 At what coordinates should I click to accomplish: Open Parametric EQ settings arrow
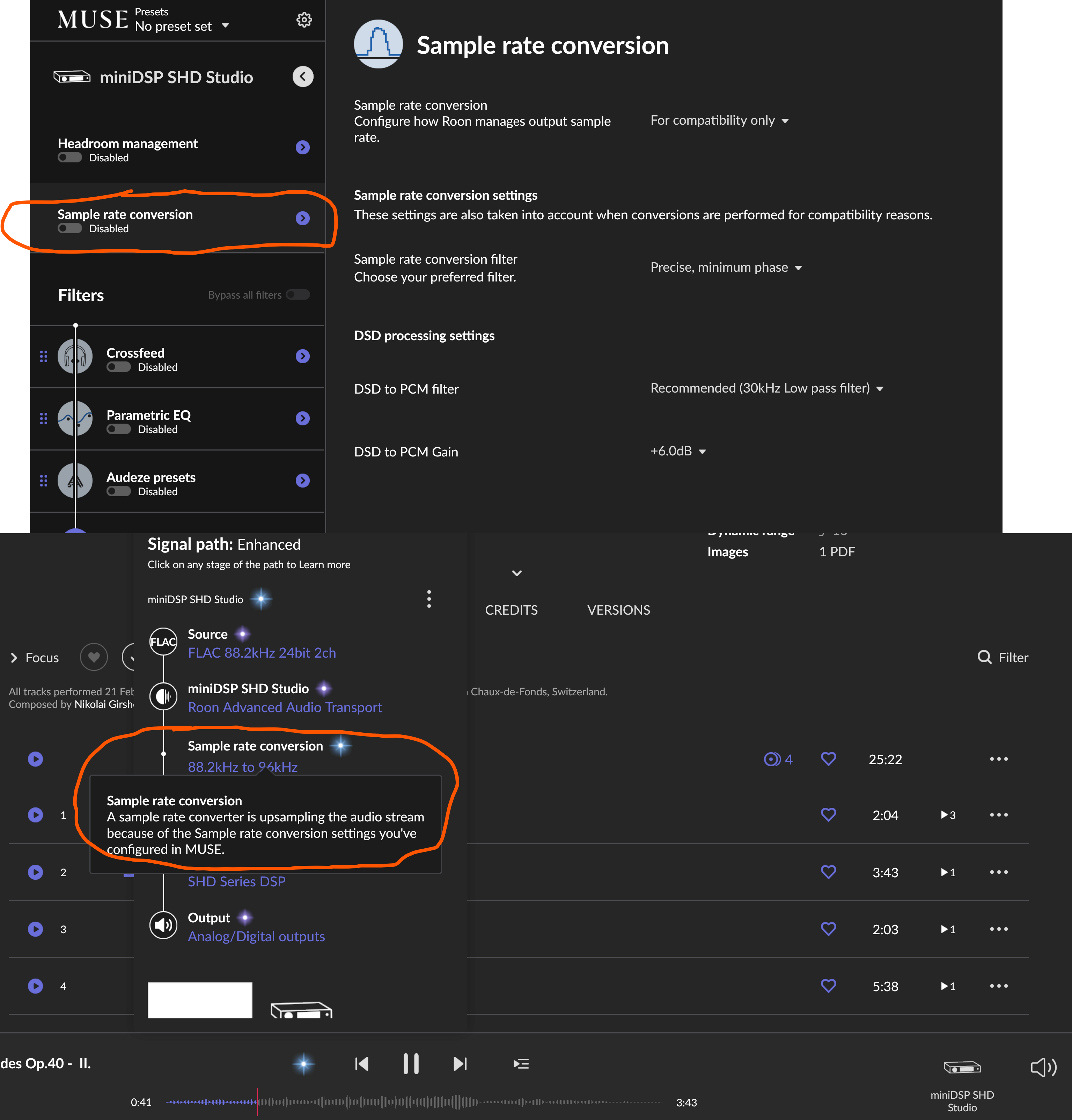pos(303,419)
